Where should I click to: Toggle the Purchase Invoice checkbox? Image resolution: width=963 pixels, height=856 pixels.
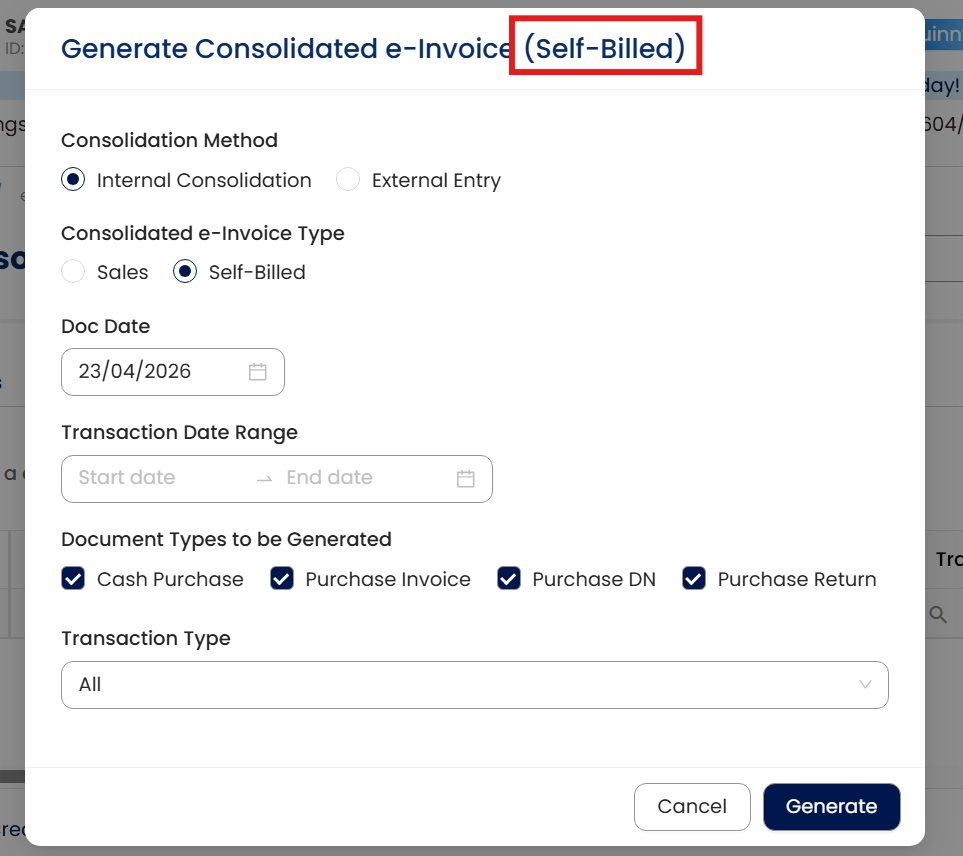tap(282, 579)
